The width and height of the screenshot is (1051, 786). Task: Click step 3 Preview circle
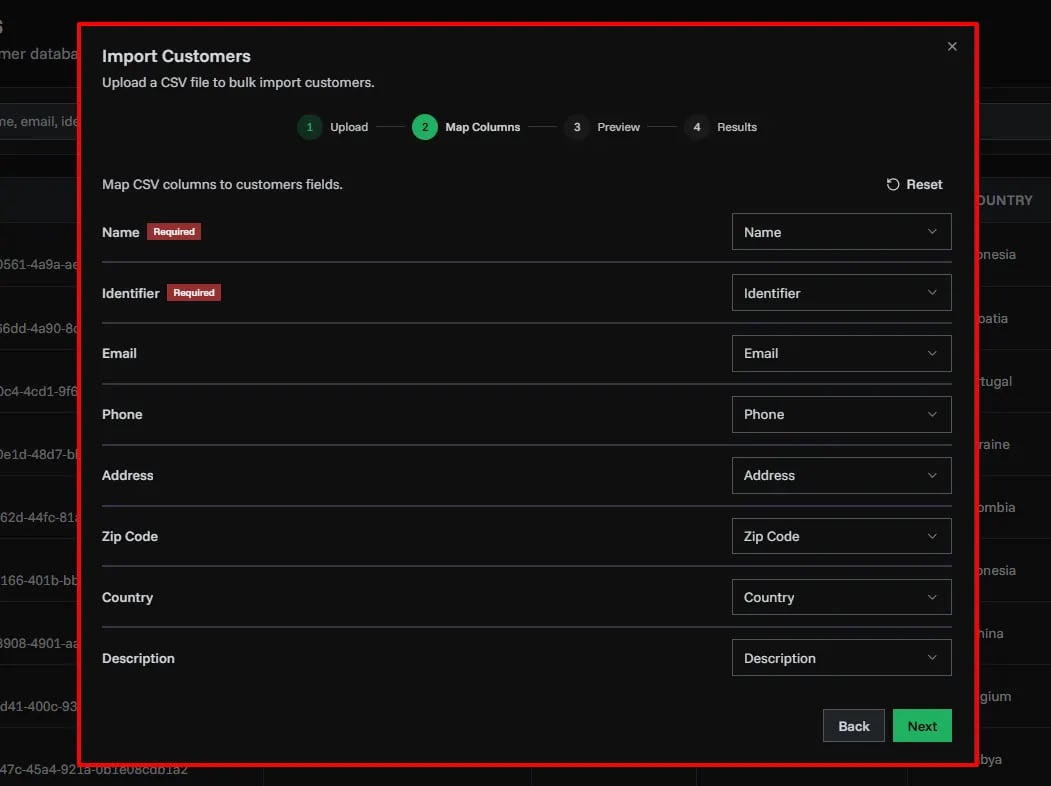(x=577, y=127)
